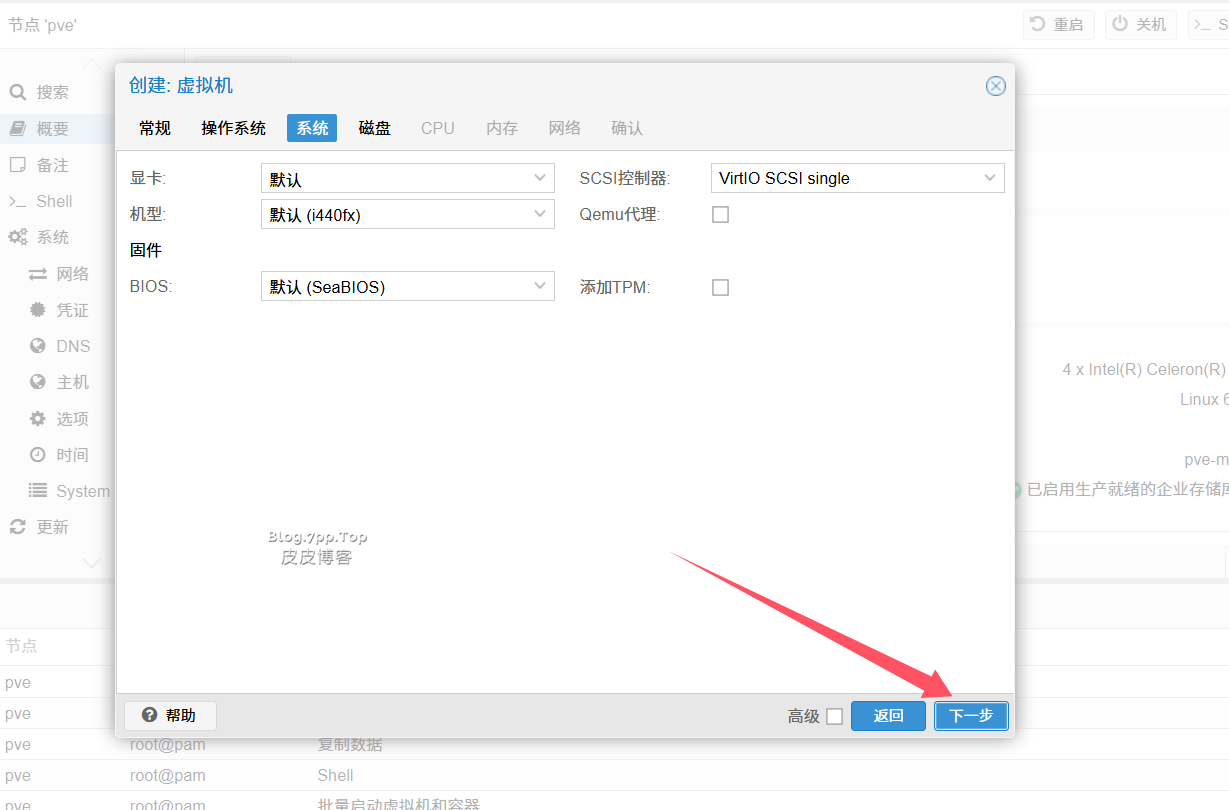This screenshot has width=1229, height=810.
Task: Click the Back button in wizard
Action: [888, 716]
